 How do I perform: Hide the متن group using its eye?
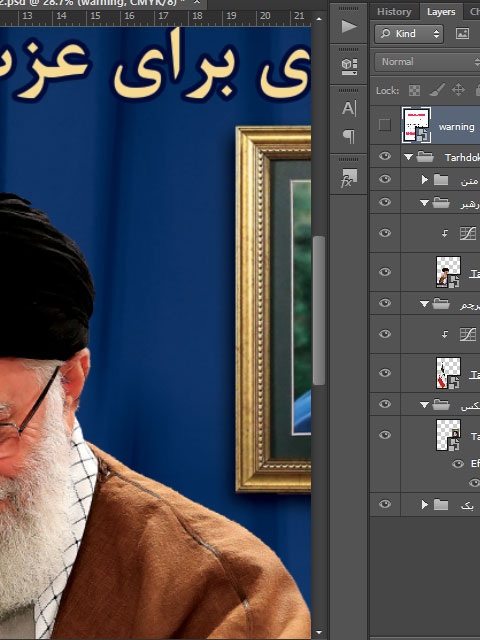(x=384, y=179)
